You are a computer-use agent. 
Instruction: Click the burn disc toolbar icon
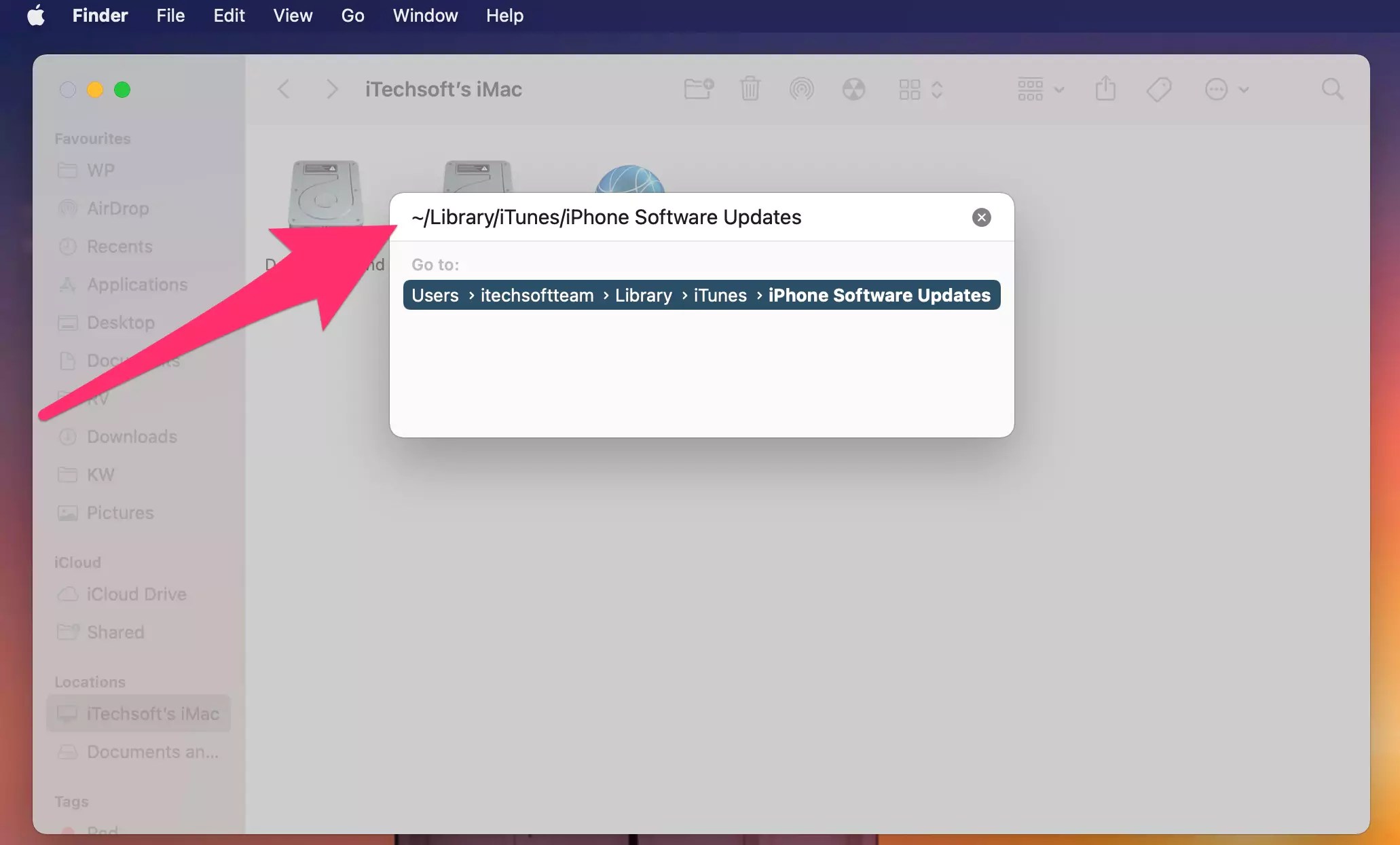(854, 88)
